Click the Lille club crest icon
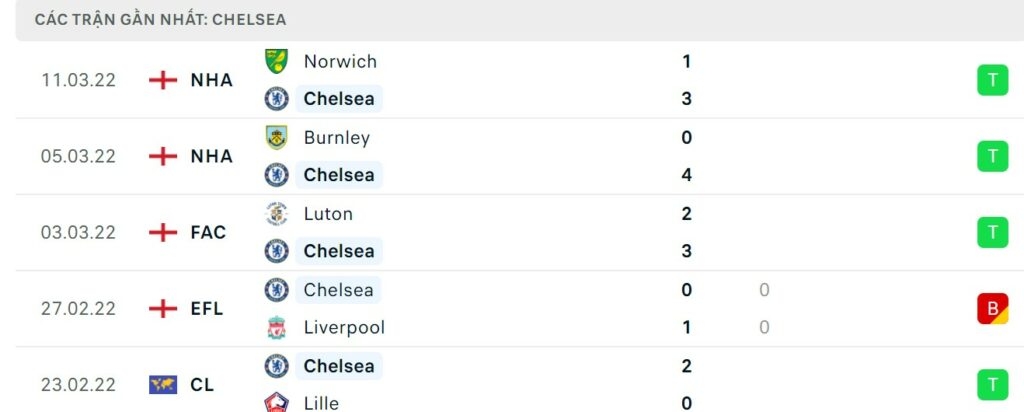Screen dimensions: 1024x412 coord(276,402)
